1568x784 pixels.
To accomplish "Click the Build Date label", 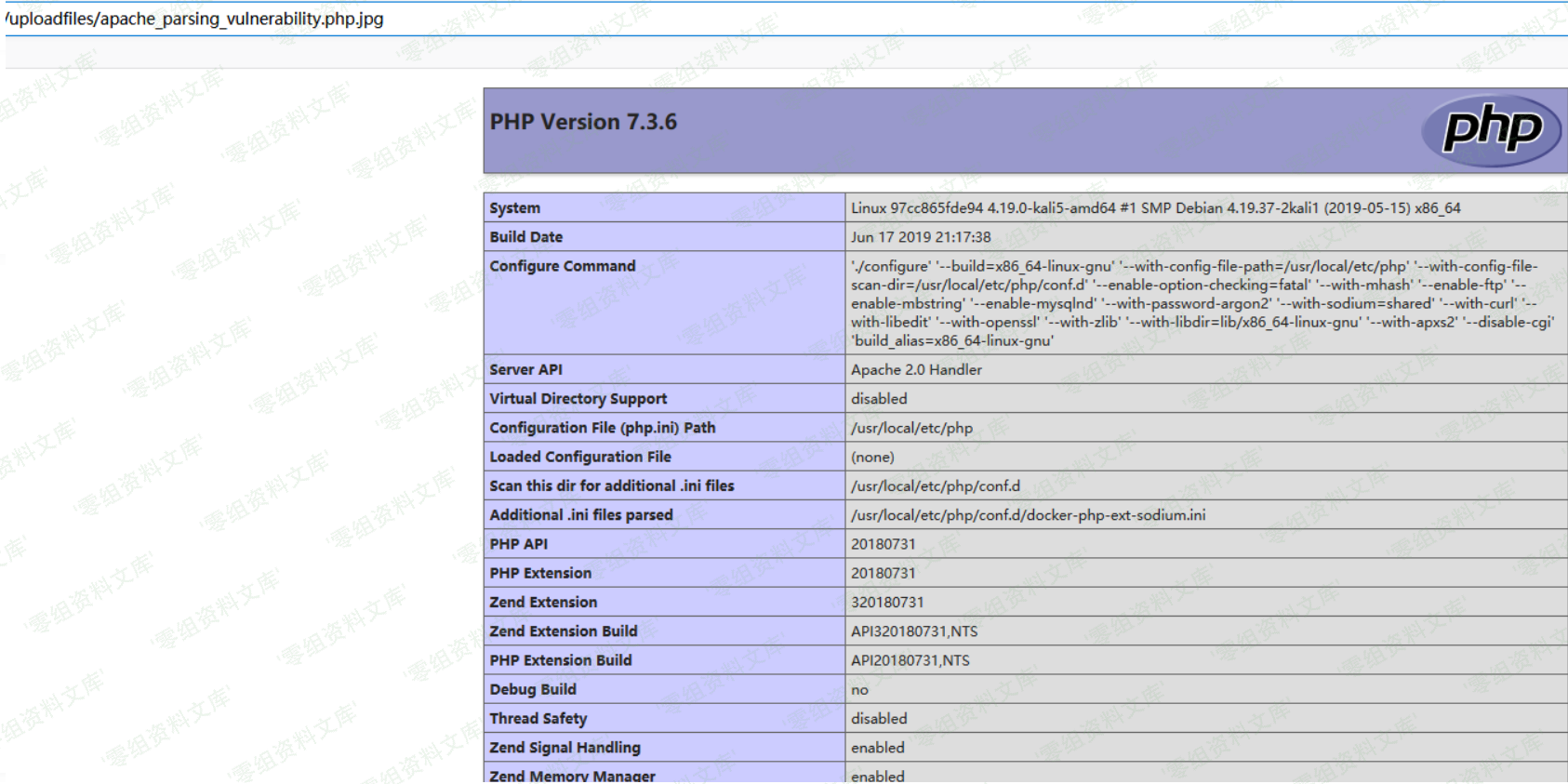I will pos(526,237).
